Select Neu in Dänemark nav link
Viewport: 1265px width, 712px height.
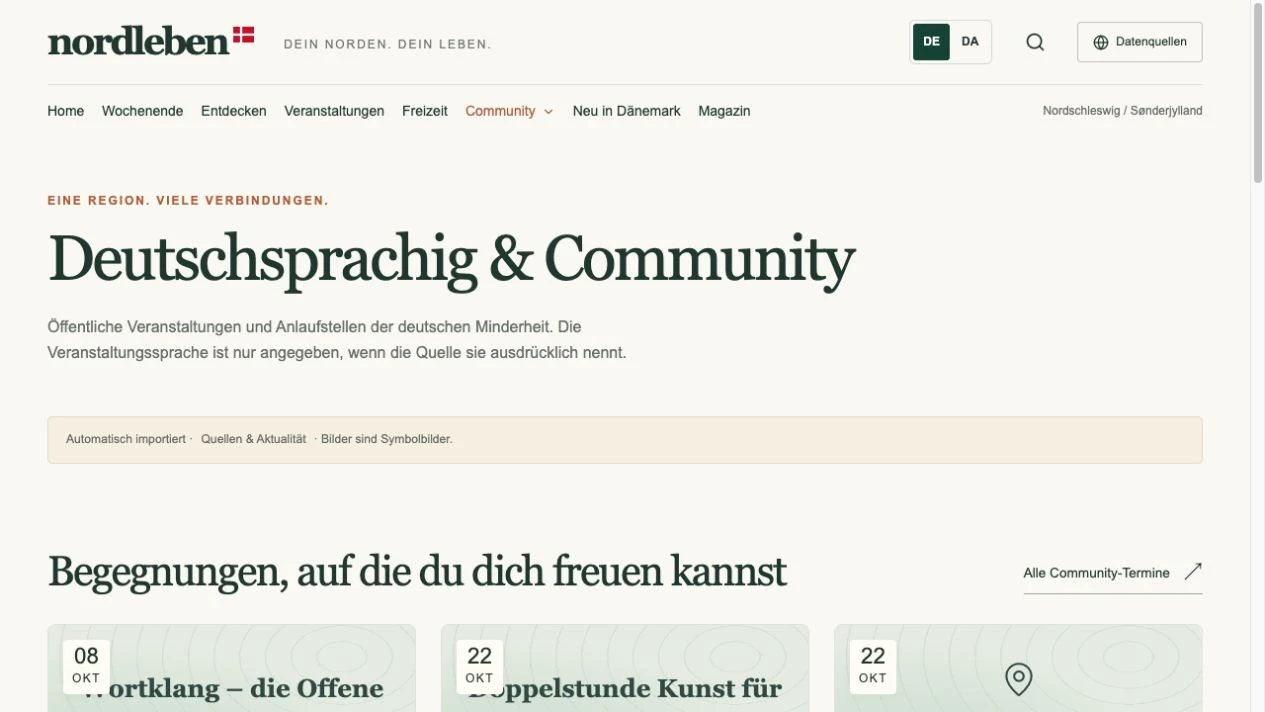click(x=626, y=111)
